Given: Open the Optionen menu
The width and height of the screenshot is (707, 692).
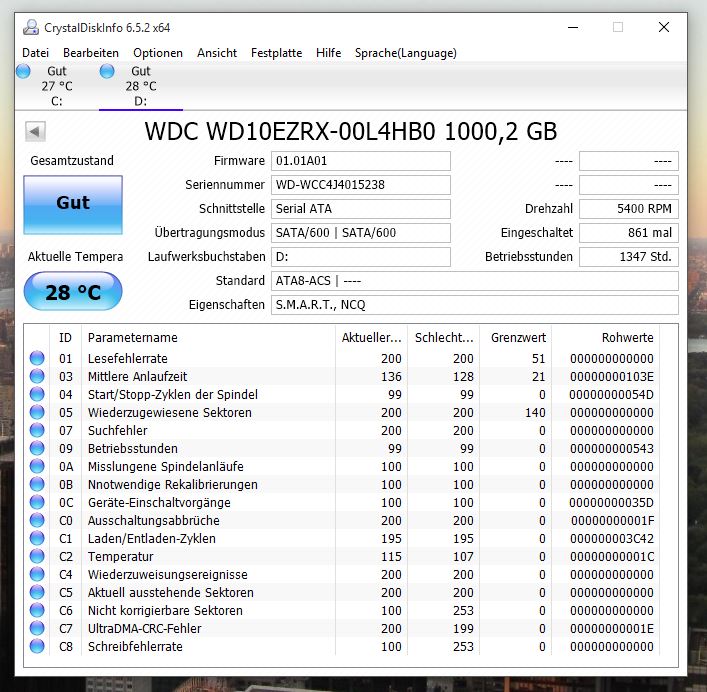Looking at the screenshot, I should (x=158, y=53).
